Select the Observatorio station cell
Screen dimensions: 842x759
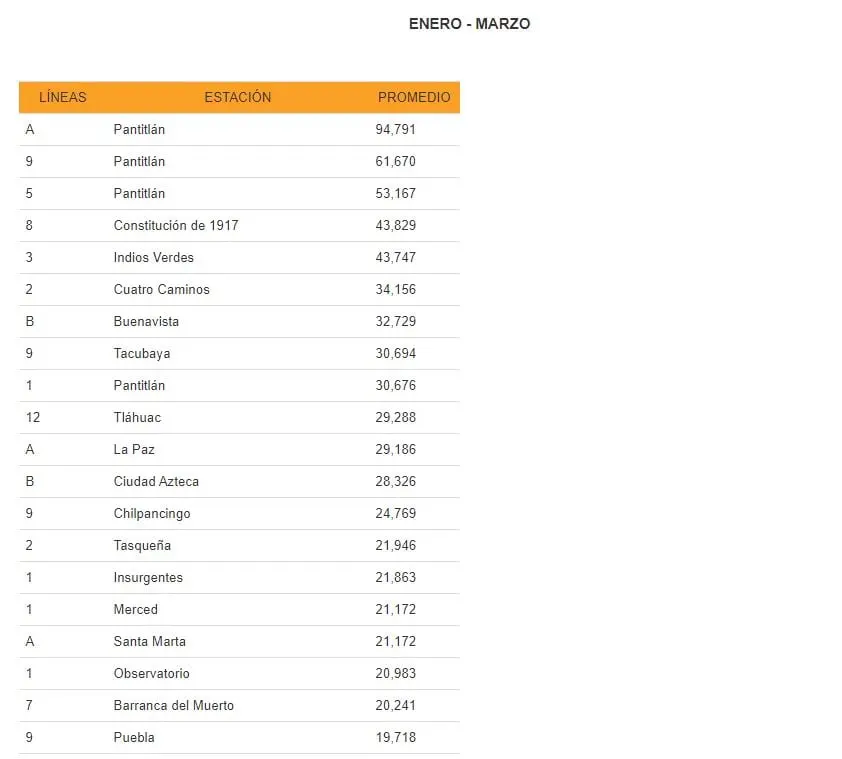(x=151, y=674)
